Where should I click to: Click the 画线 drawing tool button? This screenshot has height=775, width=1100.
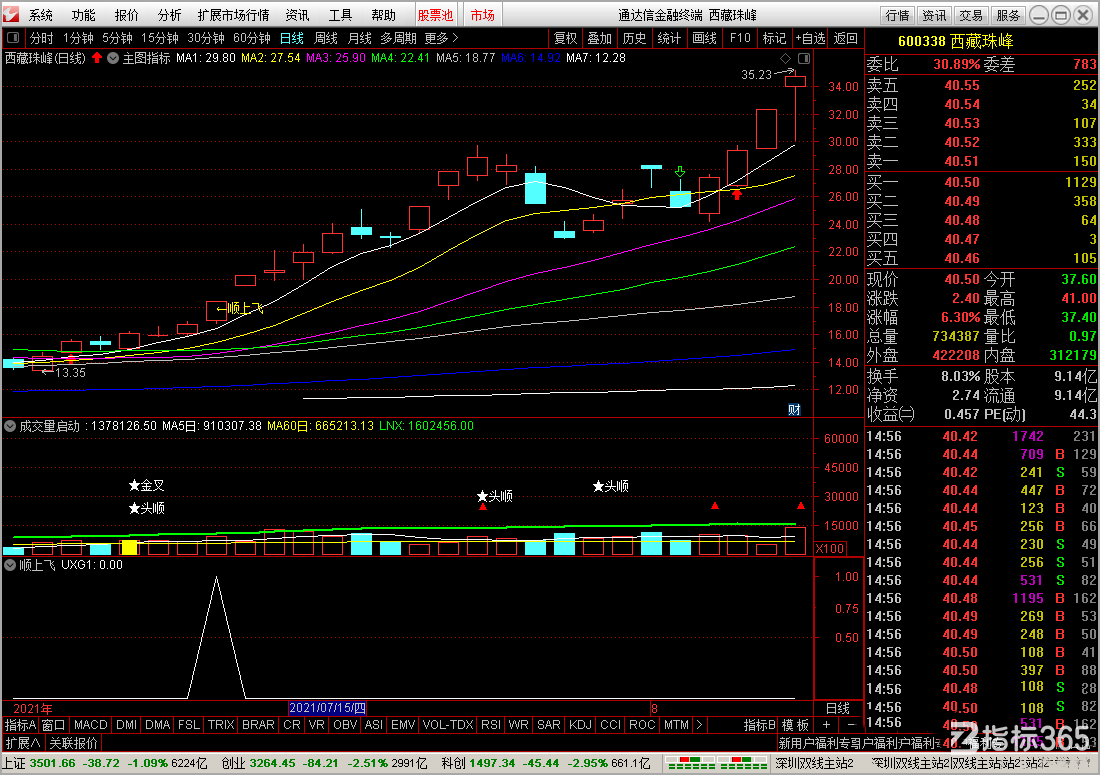point(704,38)
